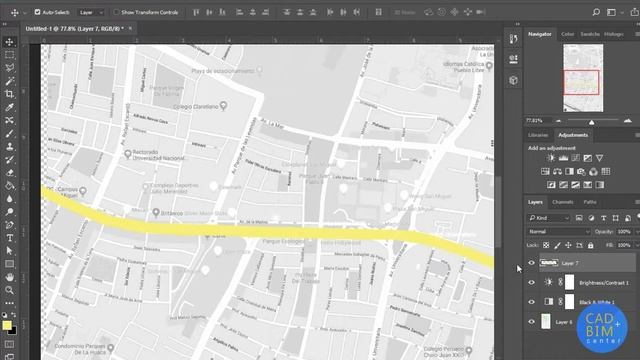Switch to the Libraries tab
This screenshot has width=640, height=360.
(538, 135)
